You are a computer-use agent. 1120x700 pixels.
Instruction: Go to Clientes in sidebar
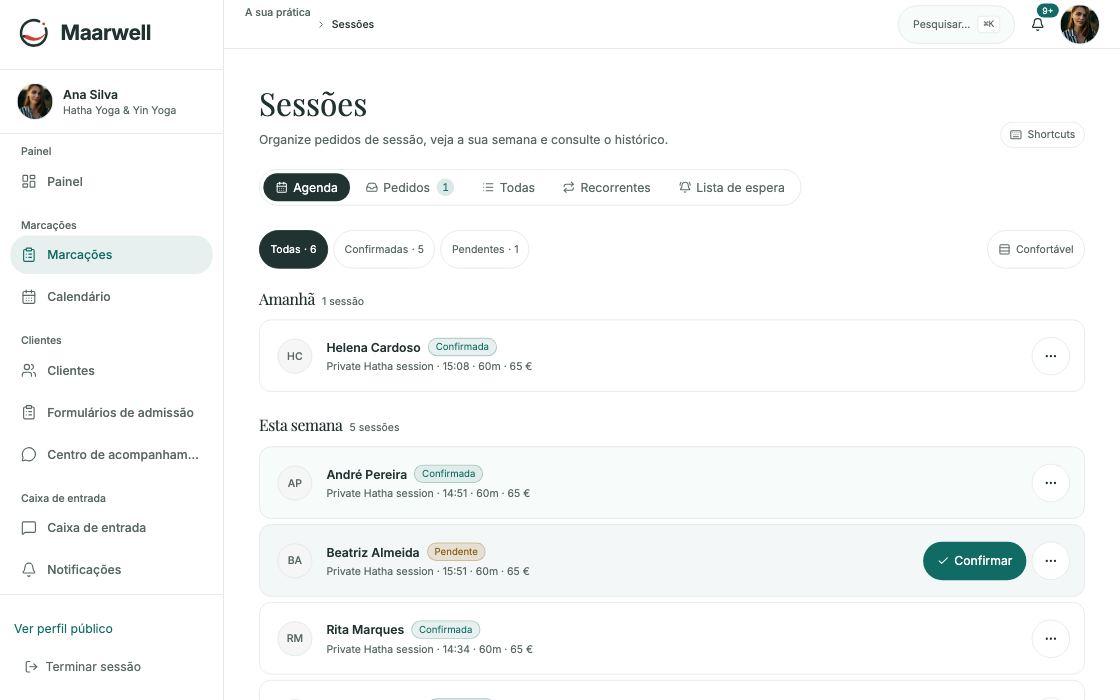click(x=111, y=371)
